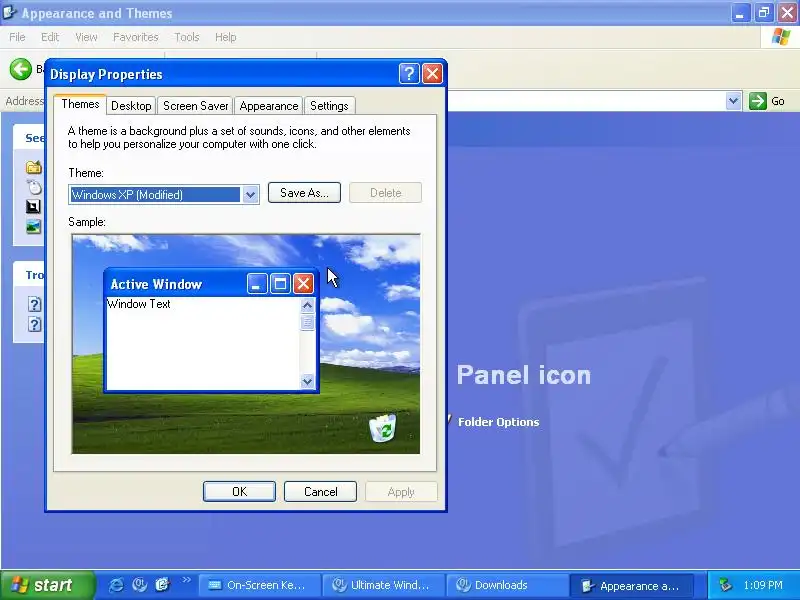Close the Display Properties dialog with red X

tap(433, 74)
